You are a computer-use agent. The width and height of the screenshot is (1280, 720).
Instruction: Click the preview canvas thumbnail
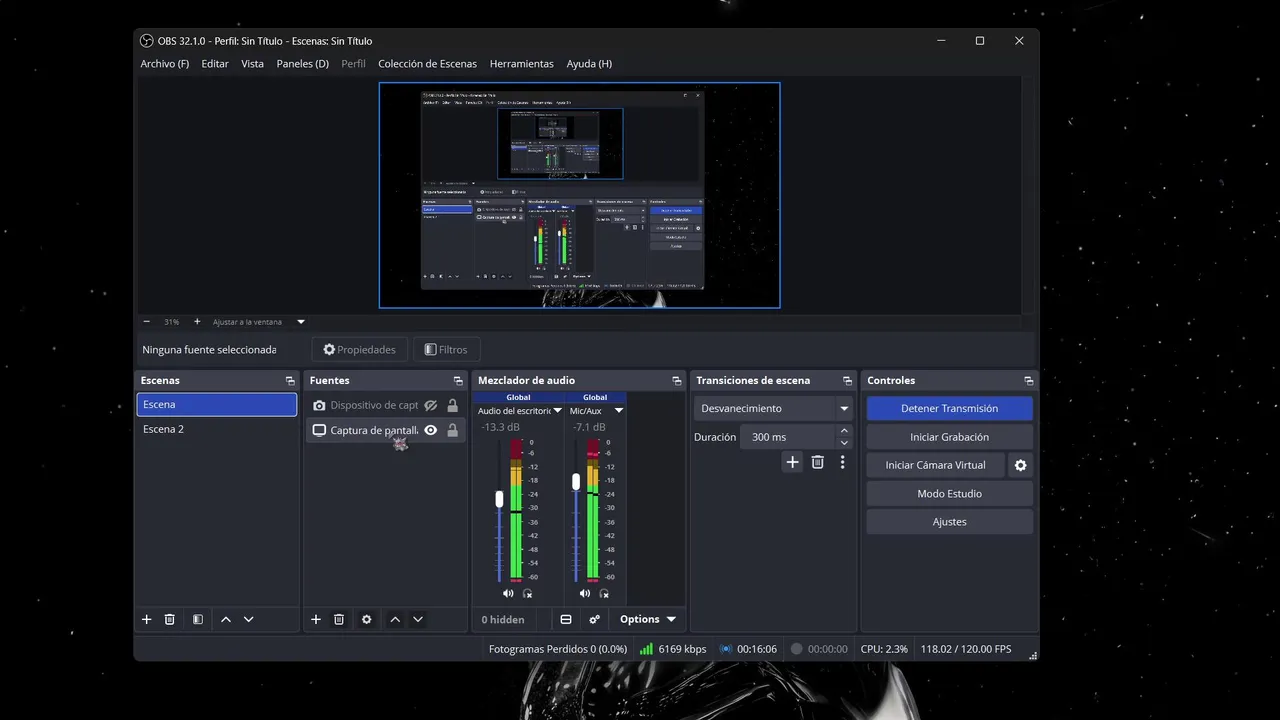click(579, 195)
